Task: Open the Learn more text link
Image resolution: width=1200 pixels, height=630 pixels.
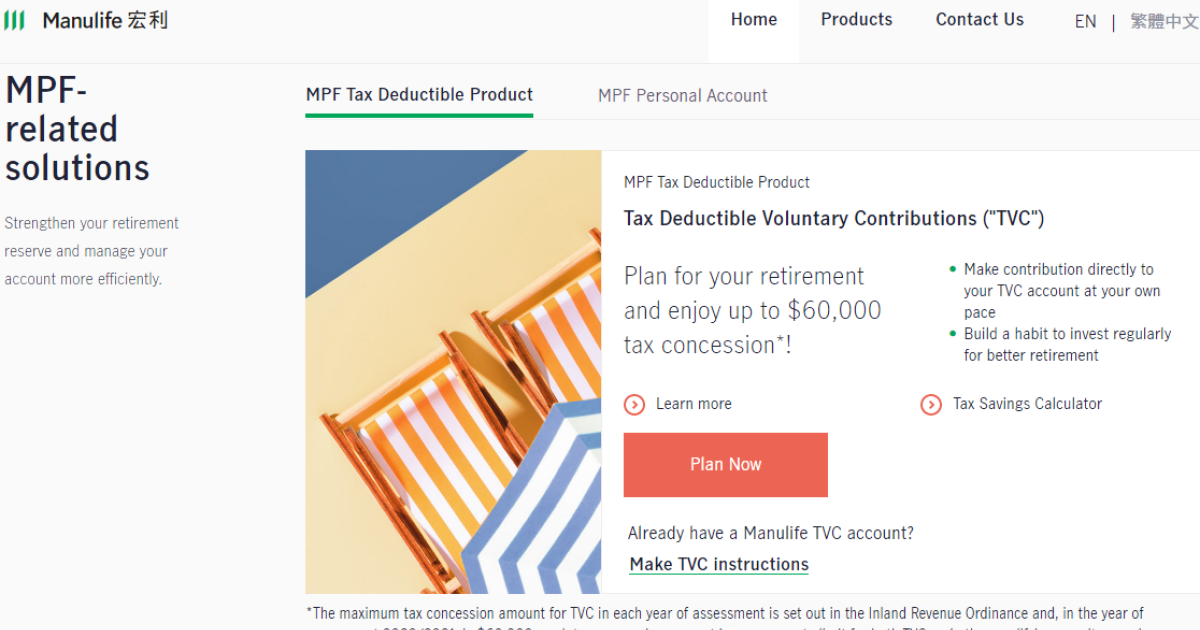Action: (693, 404)
